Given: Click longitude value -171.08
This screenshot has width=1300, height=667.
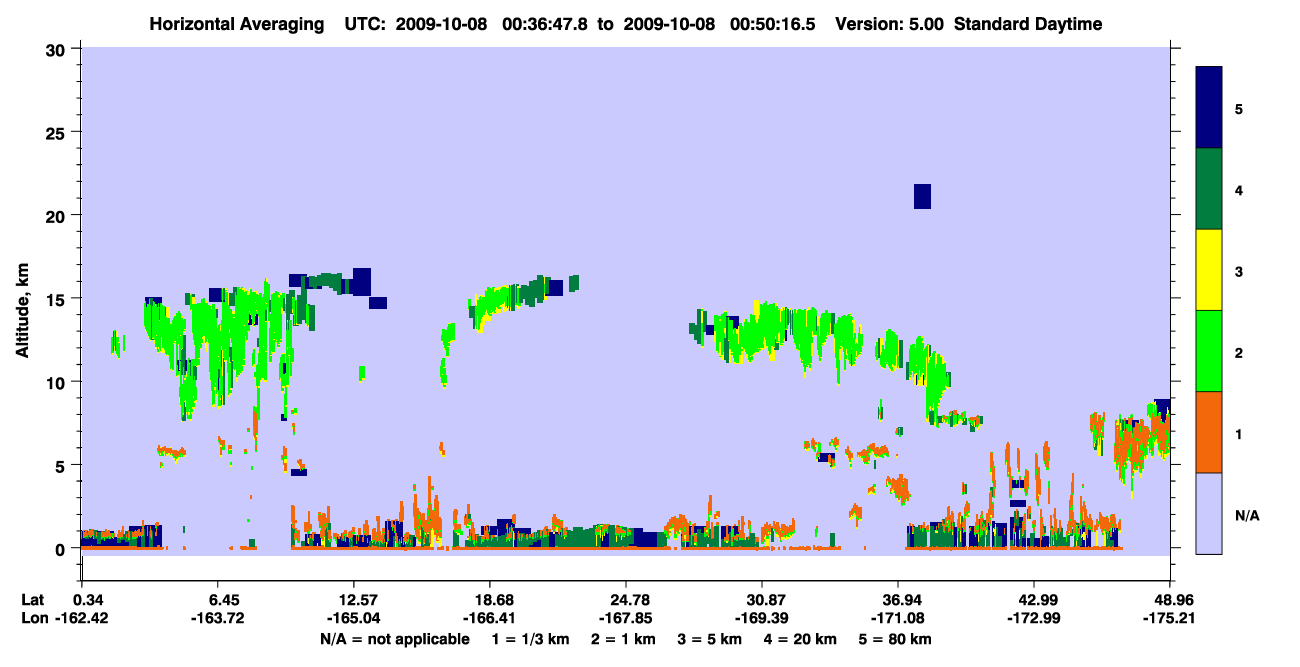Looking at the screenshot, I should 898,618.
